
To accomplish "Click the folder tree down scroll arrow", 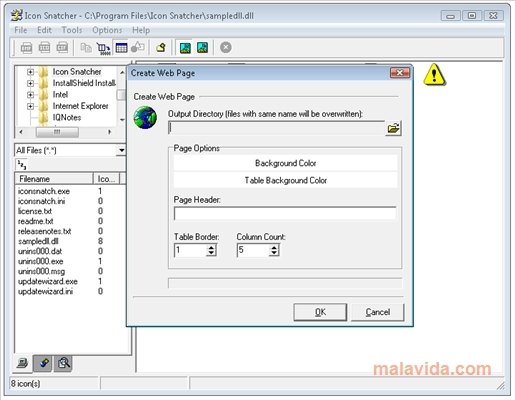I will [x=122, y=119].
